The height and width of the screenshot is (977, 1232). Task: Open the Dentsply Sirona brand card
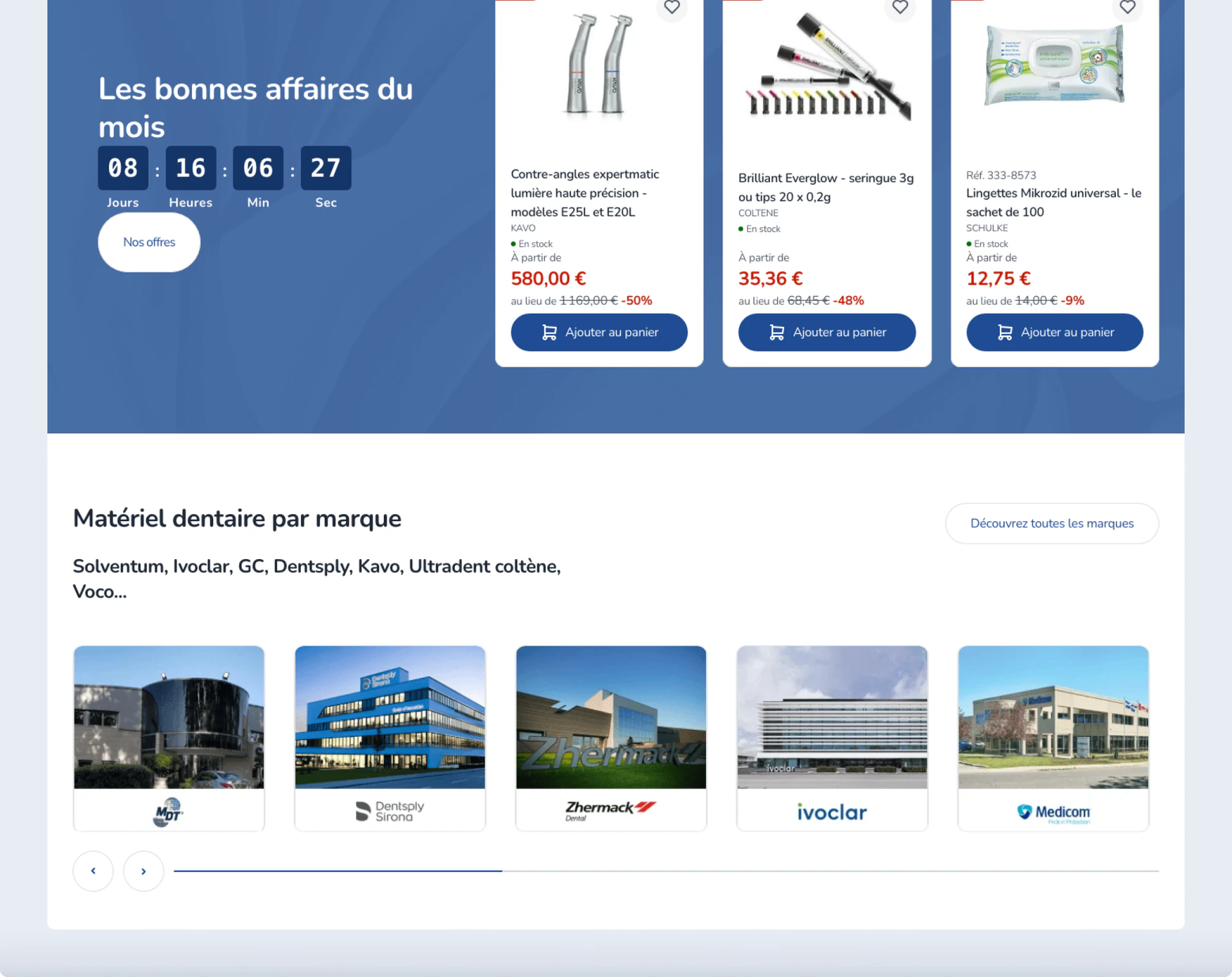tap(390, 738)
